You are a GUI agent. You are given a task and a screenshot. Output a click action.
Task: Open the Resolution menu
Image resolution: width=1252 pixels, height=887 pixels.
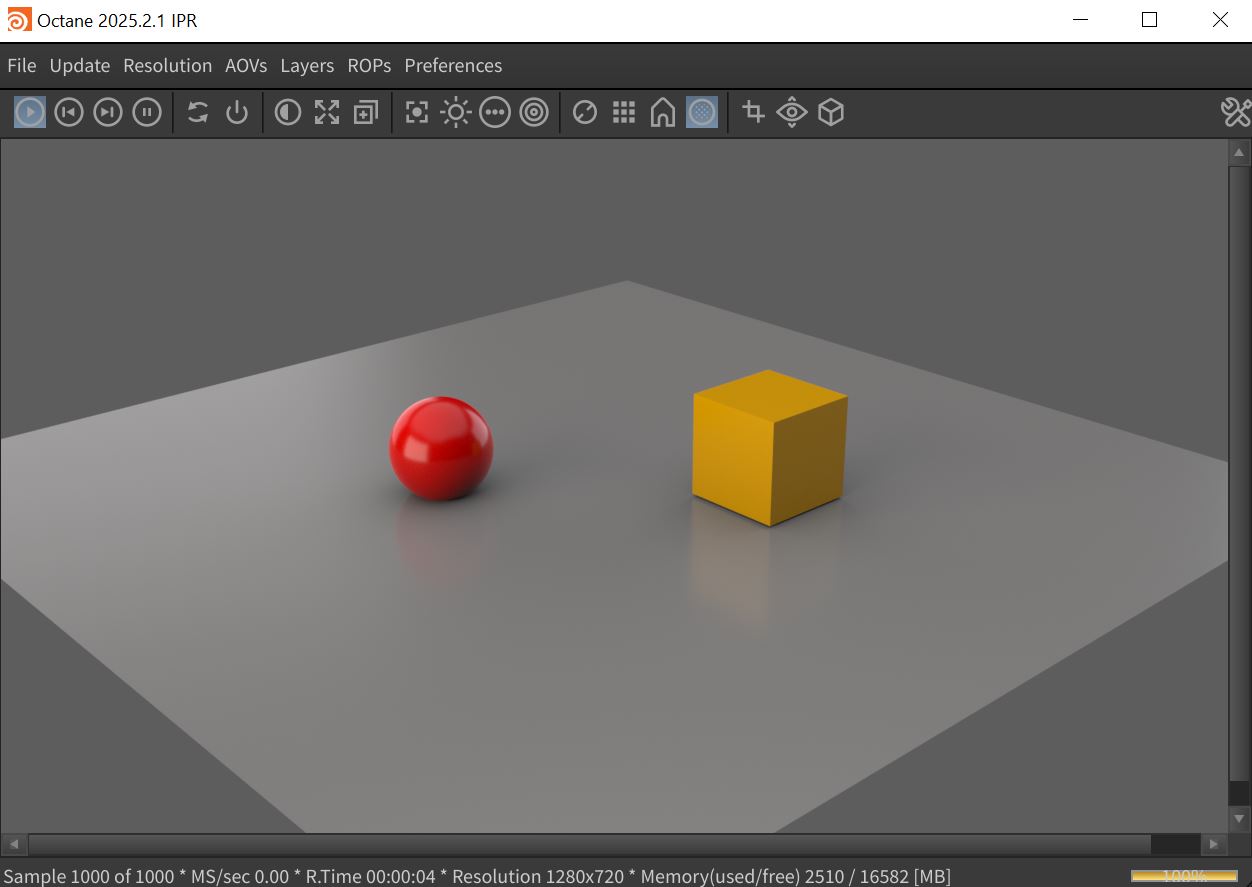click(167, 66)
